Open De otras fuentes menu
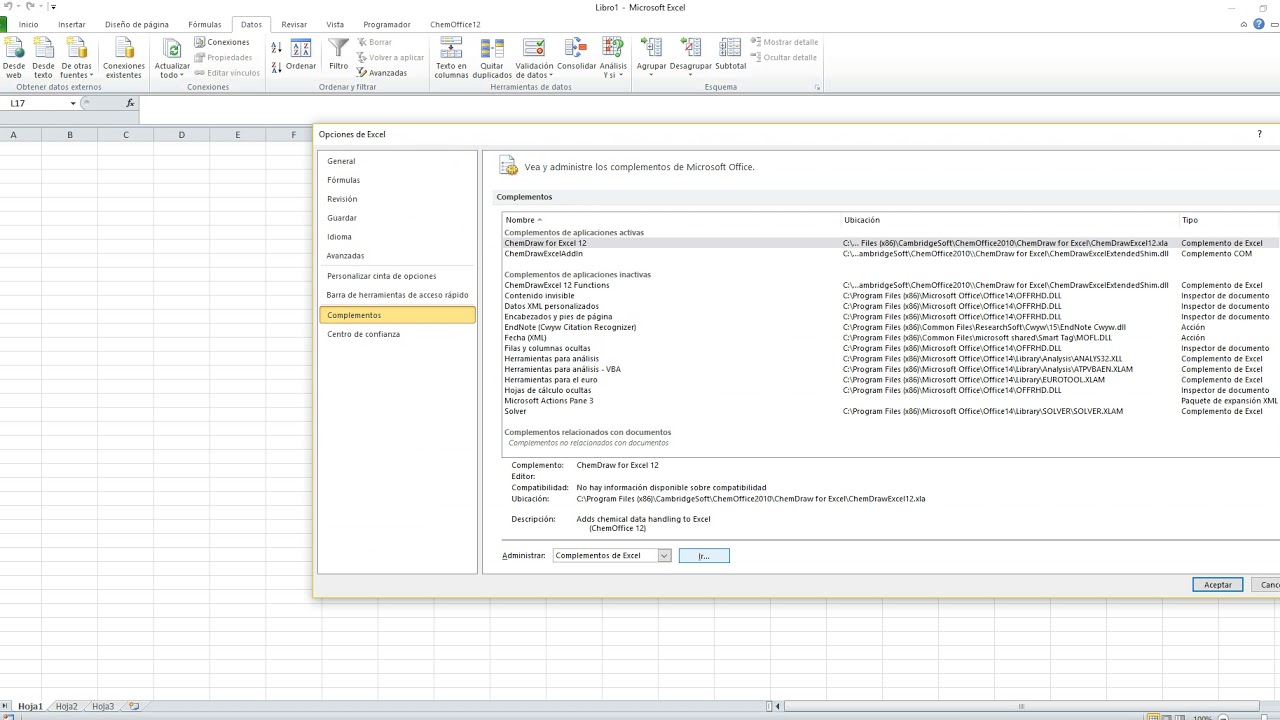The height and width of the screenshot is (720, 1280). pyautogui.click(x=76, y=58)
